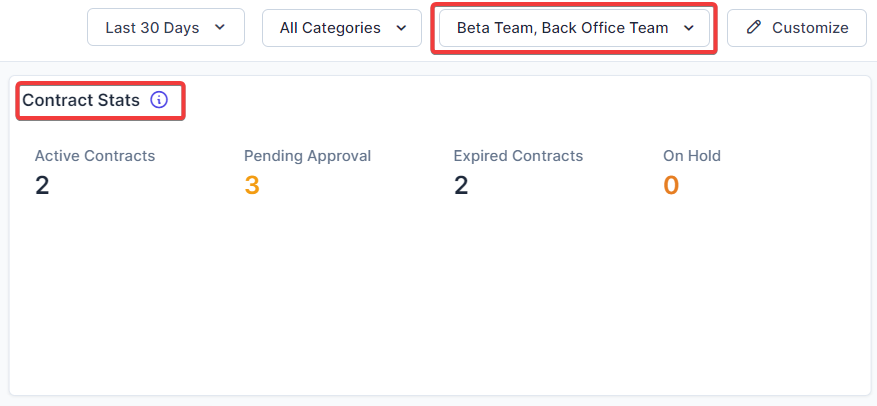Click the Expired Contracts label
The width and height of the screenshot is (877, 406).
518,156
